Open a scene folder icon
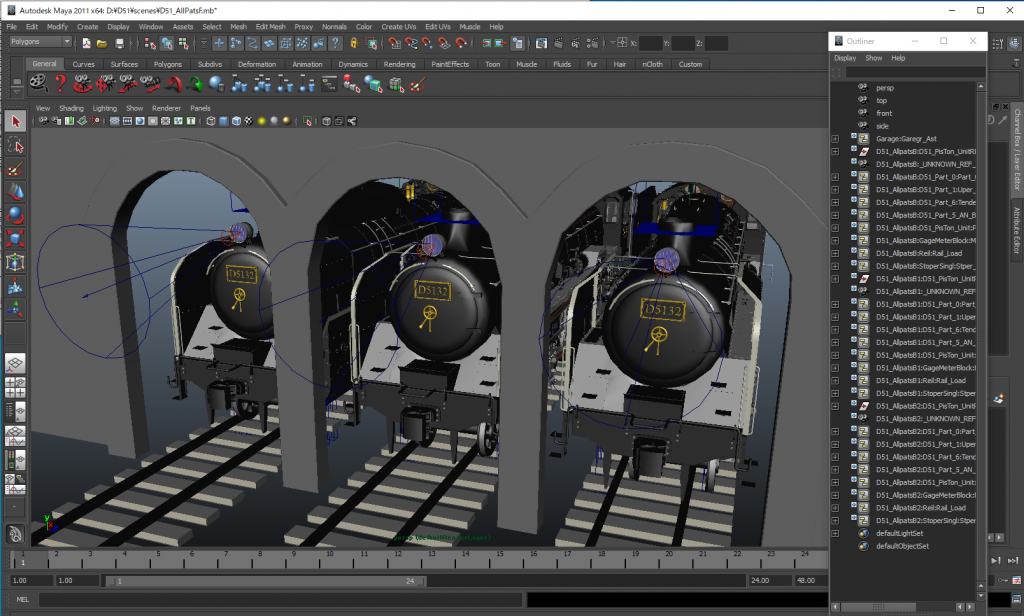The height and width of the screenshot is (616, 1024). point(102,43)
